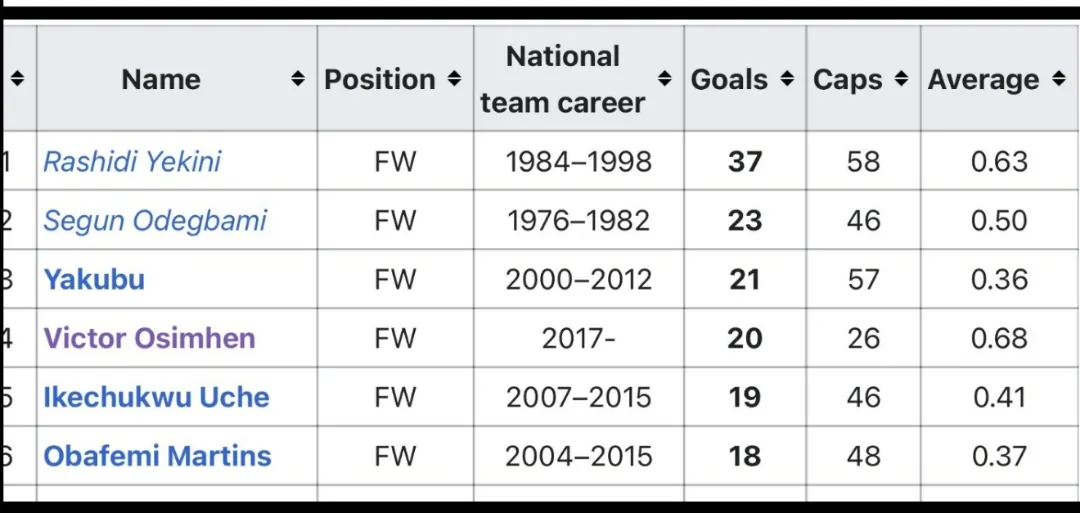
Task: Open the Segun Odegbami player link
Action: (155, 220)
